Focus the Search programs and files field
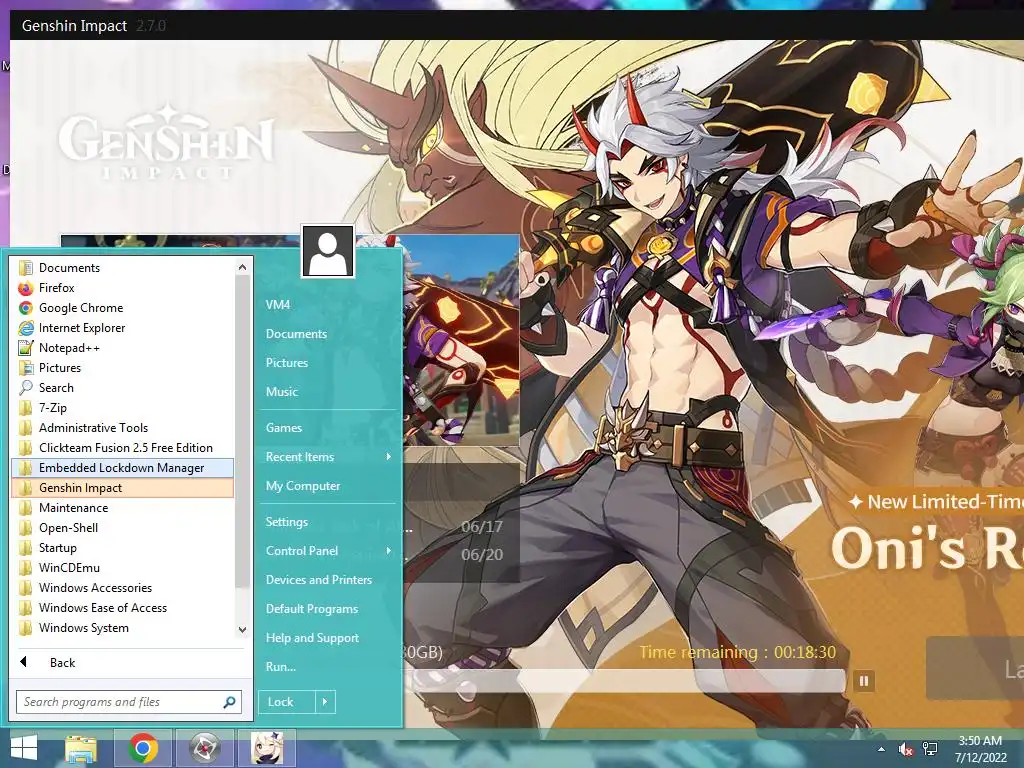1024x768 pixels. coord(129,702)
